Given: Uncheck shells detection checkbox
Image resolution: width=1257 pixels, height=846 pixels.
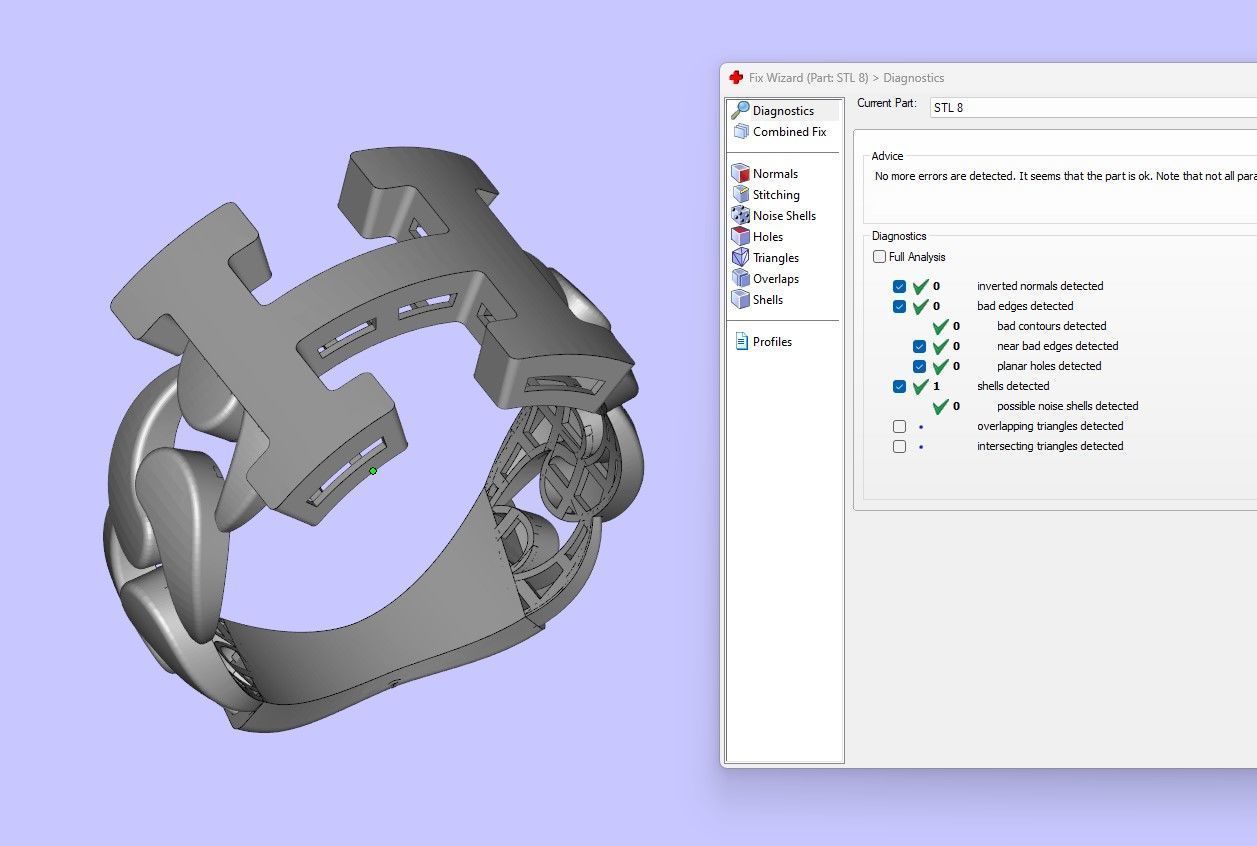Looking at the screenshot, I should (899, 386).
